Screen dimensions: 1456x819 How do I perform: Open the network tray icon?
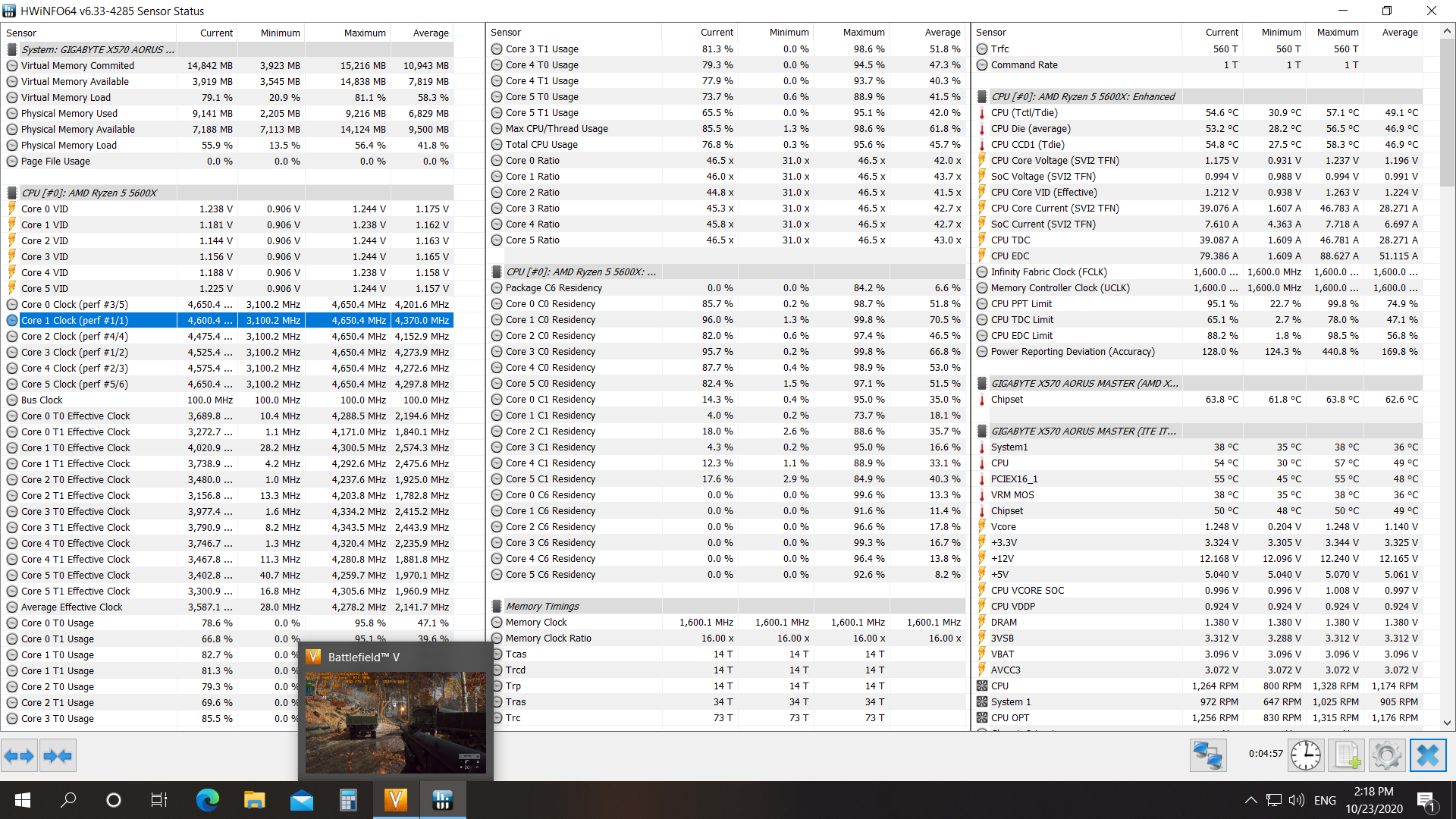click(x=1274, y=800)
